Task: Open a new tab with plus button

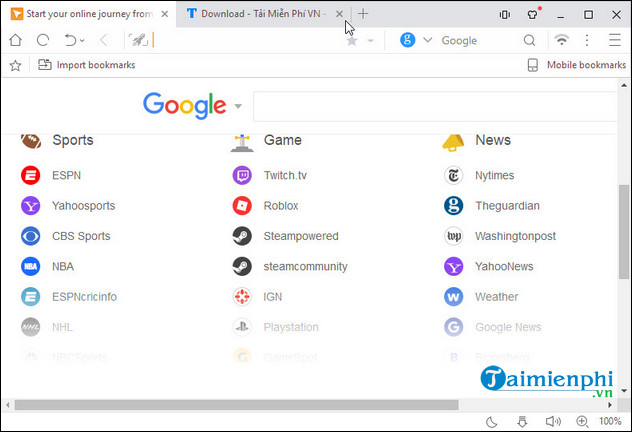Action: (363, 14)
